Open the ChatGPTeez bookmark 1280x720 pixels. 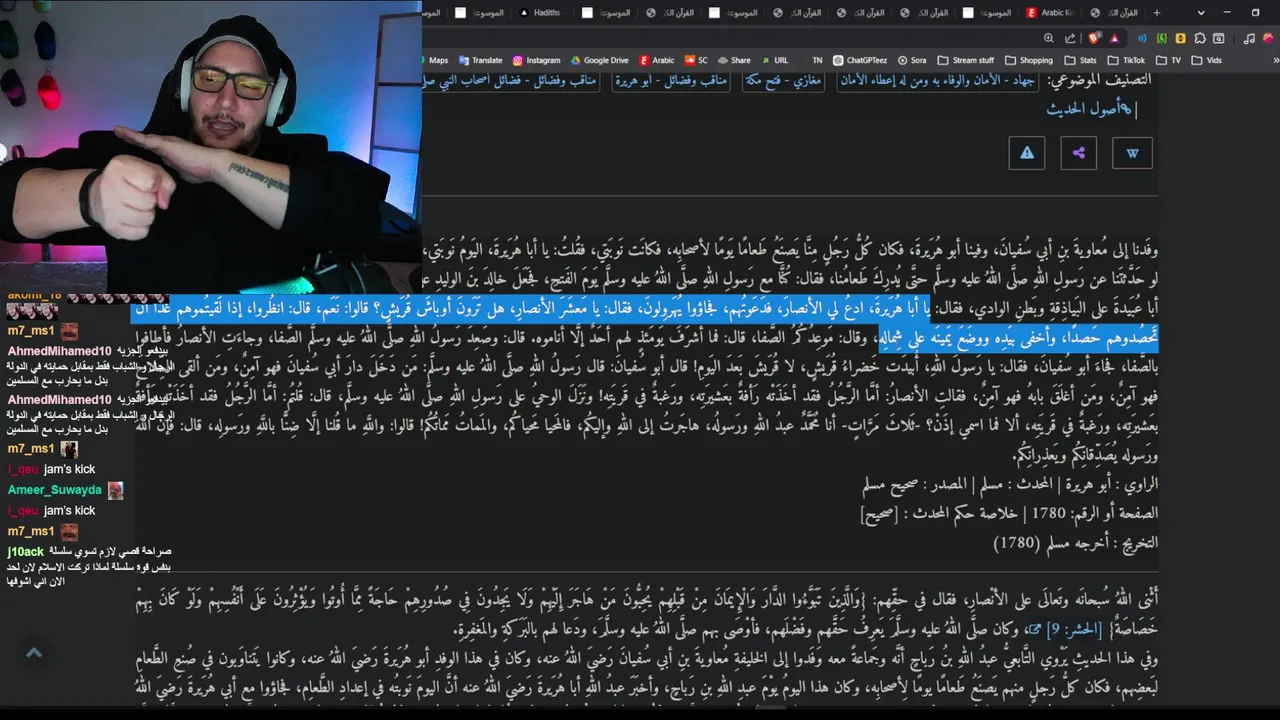[860, 60]
